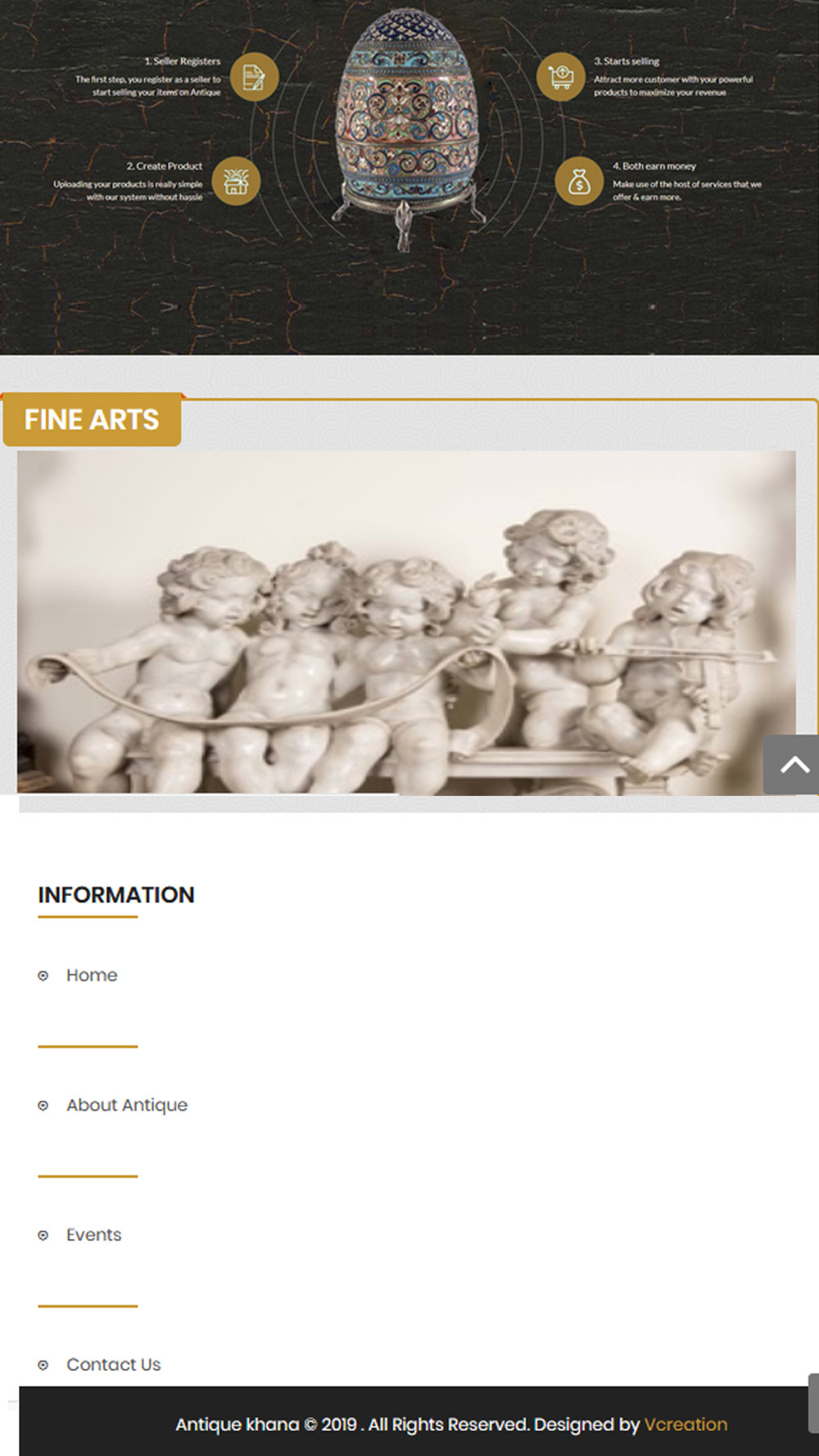Open the Contact Us link

tap(114, 1364)
